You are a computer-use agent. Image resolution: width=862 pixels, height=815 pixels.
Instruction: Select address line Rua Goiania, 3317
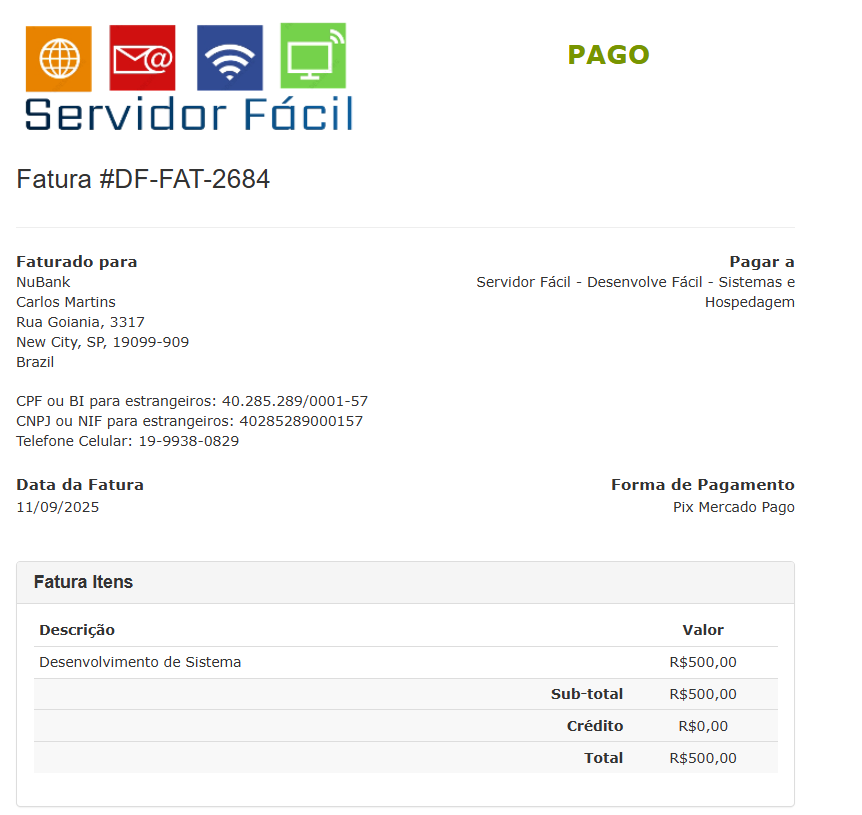point(80,322)
